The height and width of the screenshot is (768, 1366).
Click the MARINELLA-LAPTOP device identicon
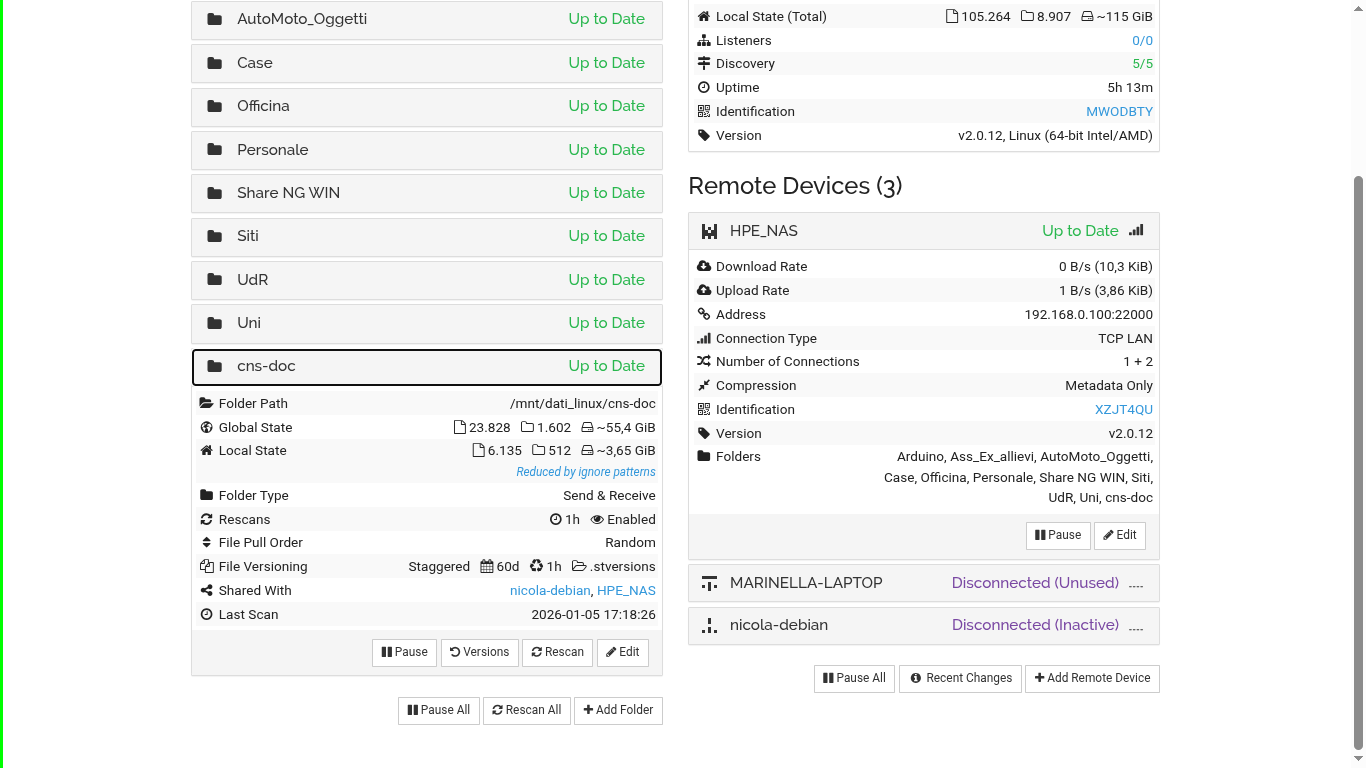[709, 583]
